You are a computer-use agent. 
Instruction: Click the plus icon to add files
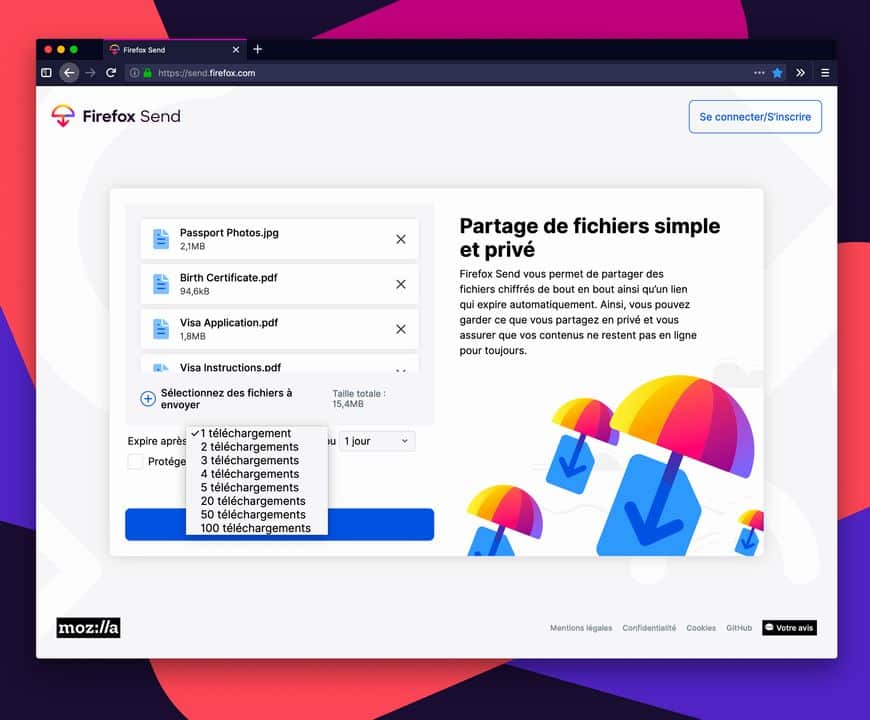point(148,398)
